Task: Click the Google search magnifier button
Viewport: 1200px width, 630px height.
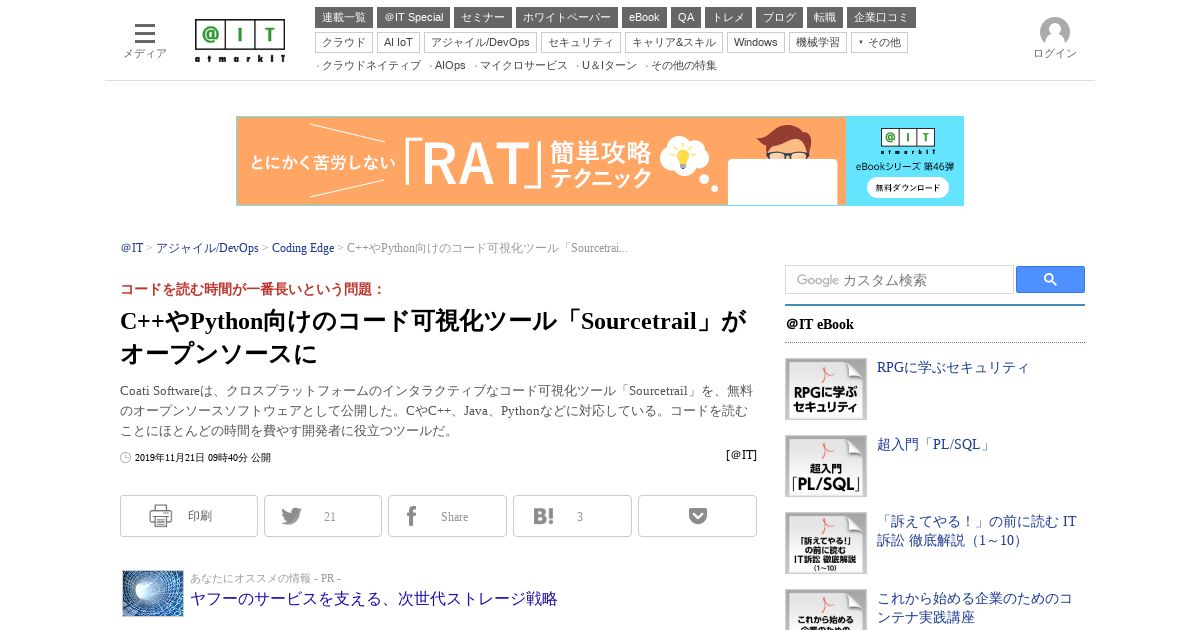Action: tap(1050, 280)
